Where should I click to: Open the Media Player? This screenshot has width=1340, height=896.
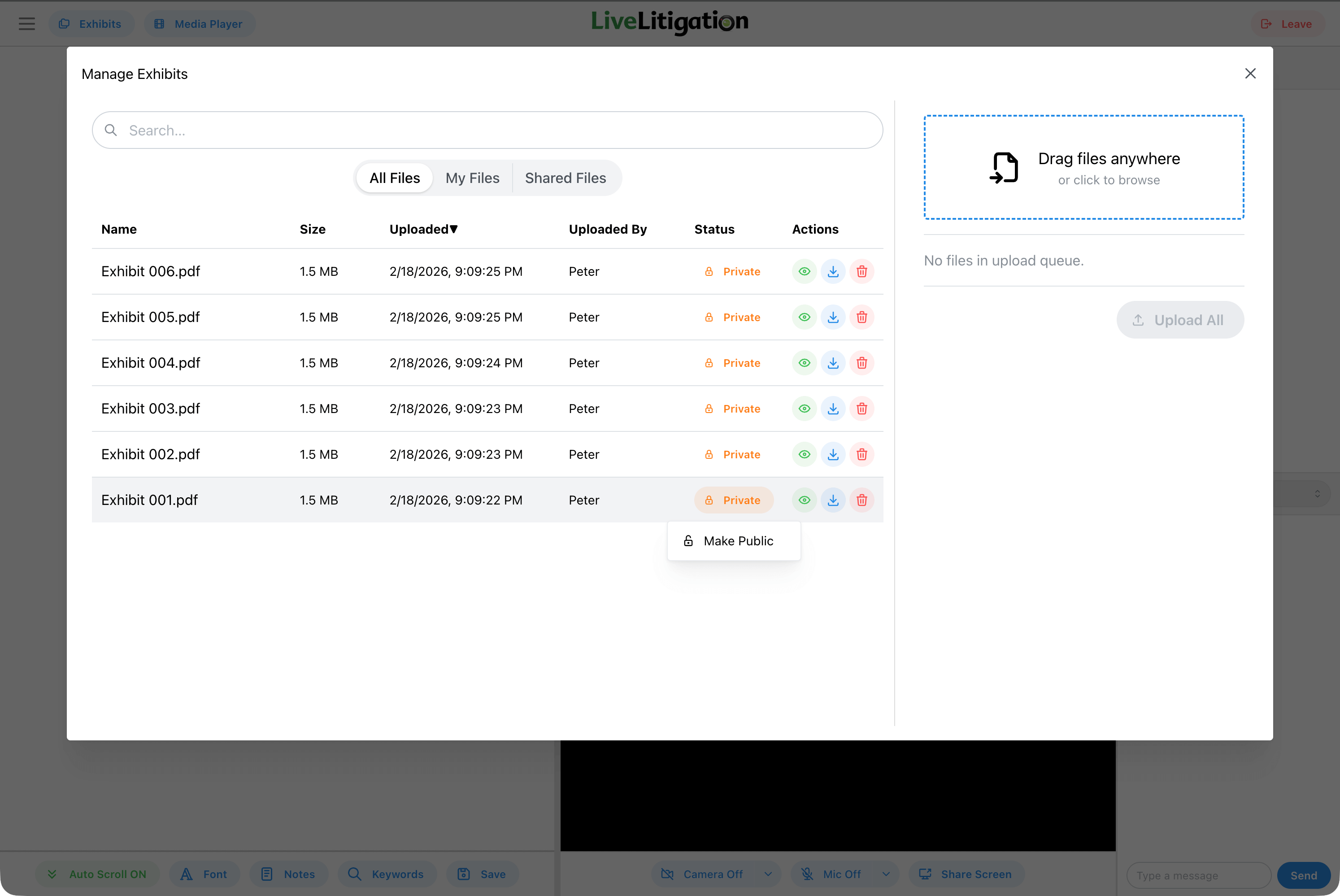[x=200, y=23]
